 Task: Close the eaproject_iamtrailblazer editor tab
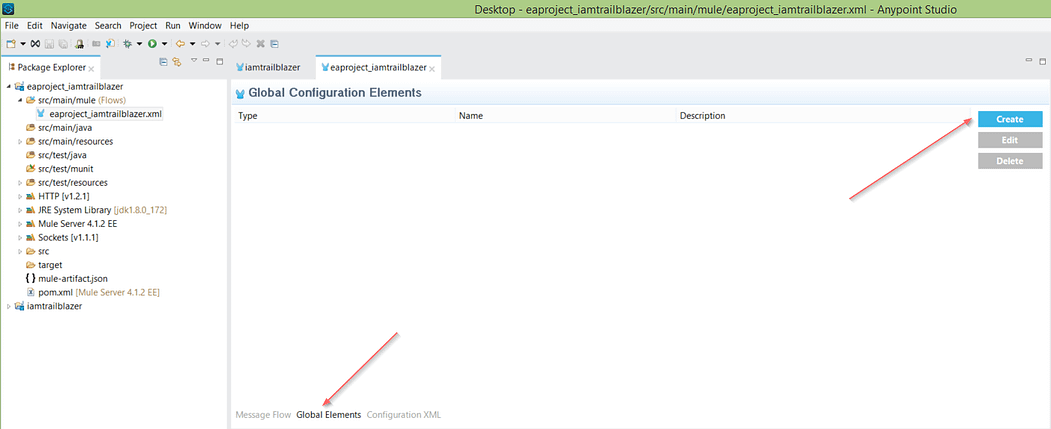point(432,68)
